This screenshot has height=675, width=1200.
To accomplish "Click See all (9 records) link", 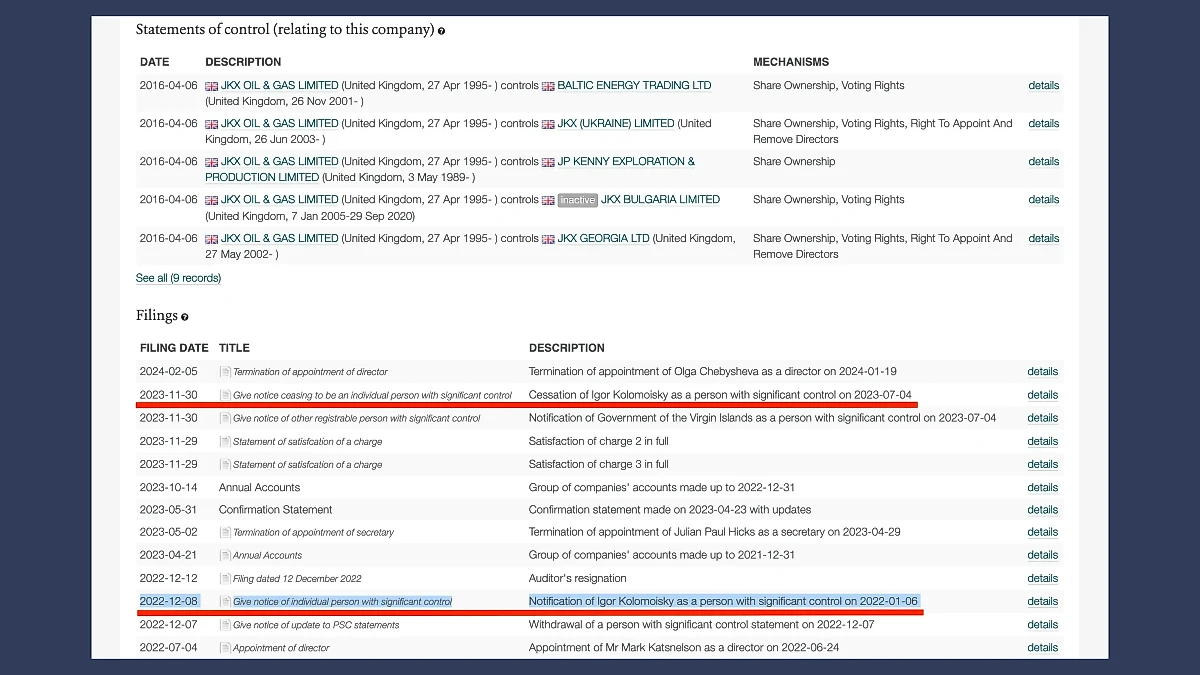I will pos(178,278).
